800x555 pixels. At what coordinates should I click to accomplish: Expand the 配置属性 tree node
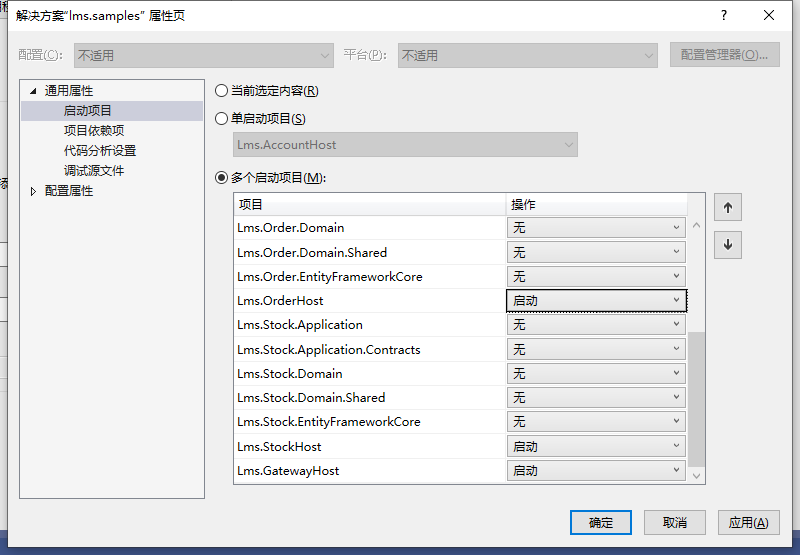(x=33, y=191)
